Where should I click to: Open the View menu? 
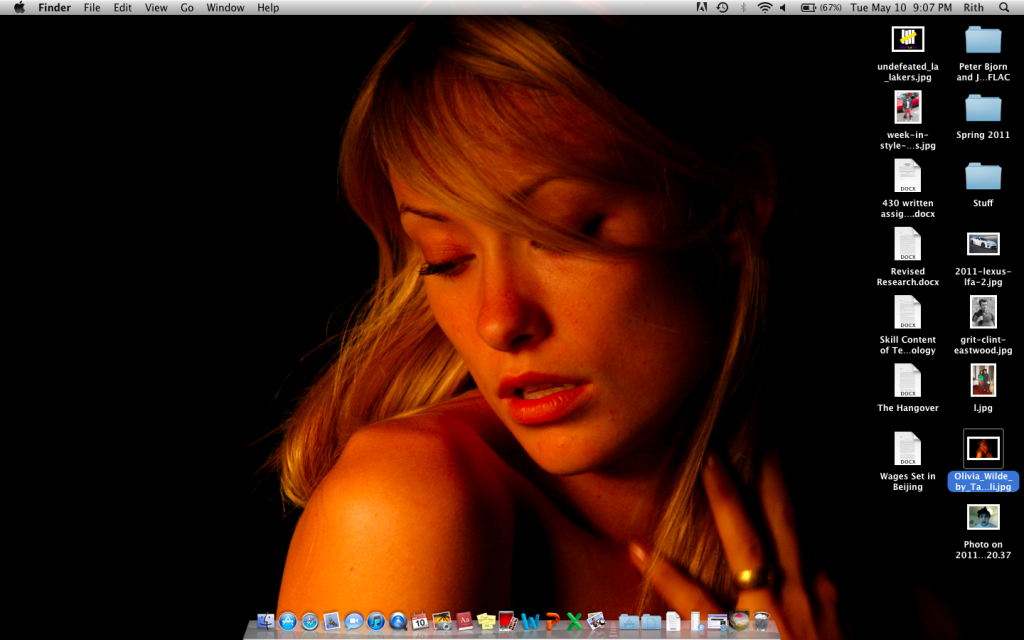pyautogui.click(x=156, y=8)
